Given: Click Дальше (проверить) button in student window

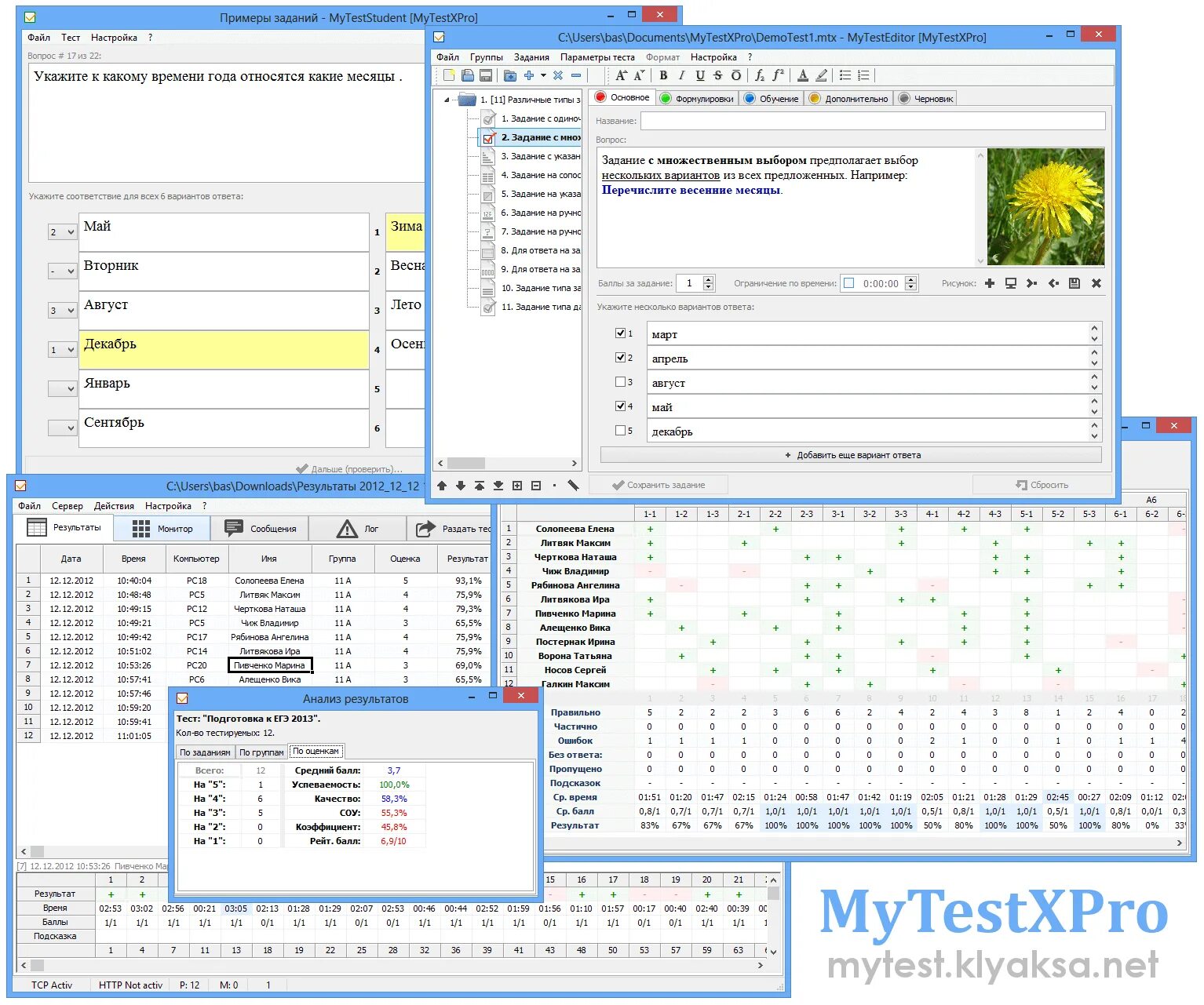Looking at the screenshot, I should (349, 468).
